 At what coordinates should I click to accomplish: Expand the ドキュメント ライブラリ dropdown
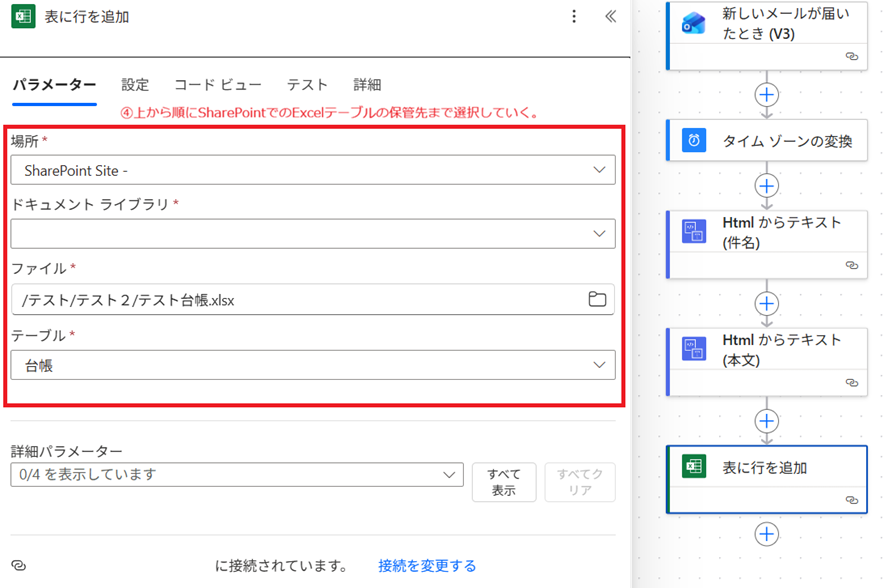coord(599,234)
